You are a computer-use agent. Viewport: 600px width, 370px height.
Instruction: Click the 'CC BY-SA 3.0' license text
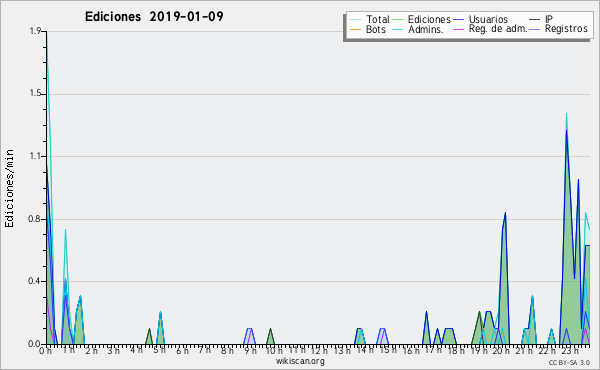pyautogui.click(x=569, y=362)
